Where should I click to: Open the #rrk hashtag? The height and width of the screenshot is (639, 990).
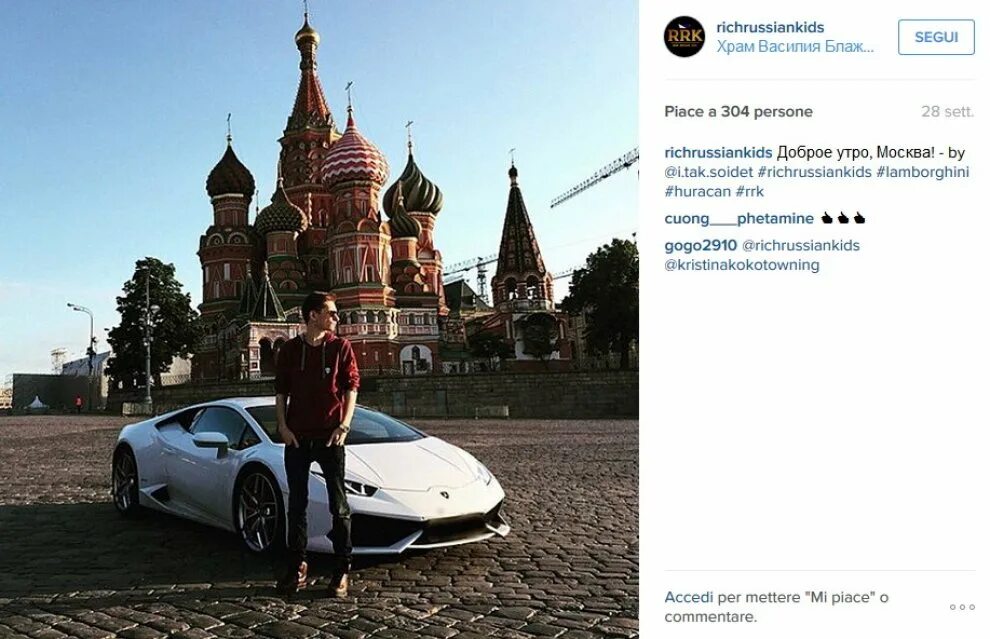click(x=749, y=191)
